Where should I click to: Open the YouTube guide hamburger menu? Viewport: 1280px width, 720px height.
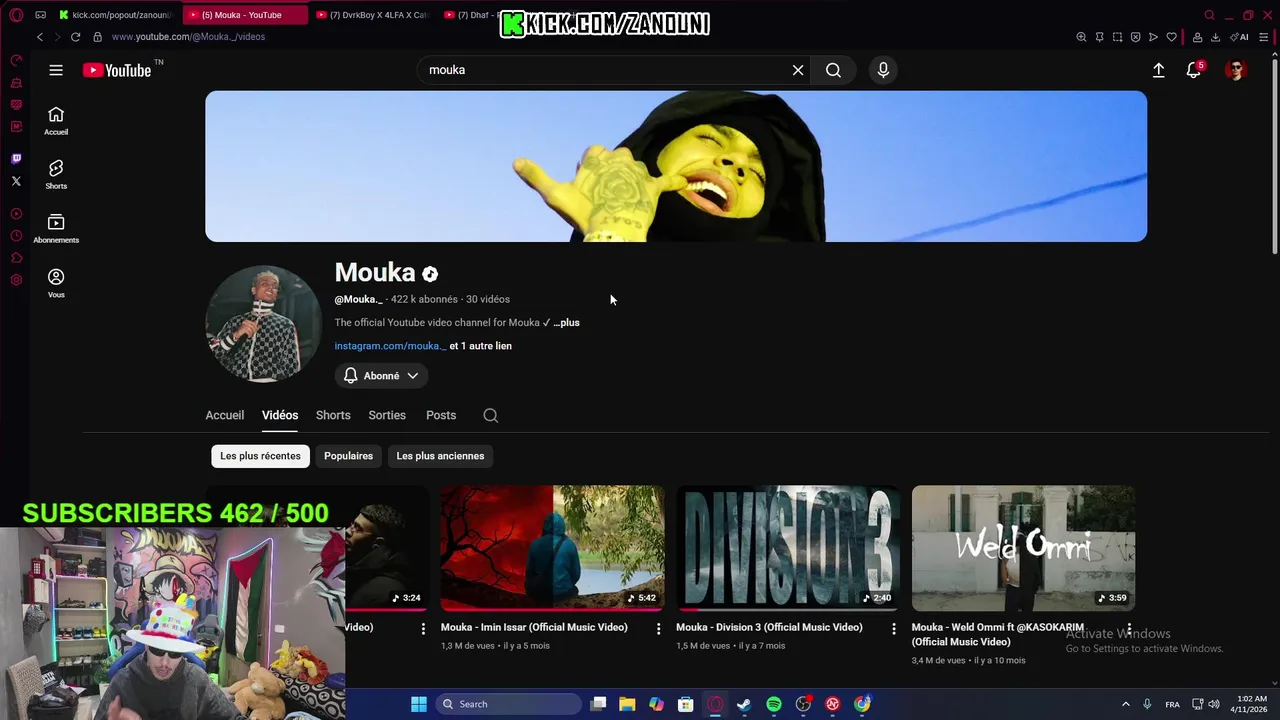(56, 70)
